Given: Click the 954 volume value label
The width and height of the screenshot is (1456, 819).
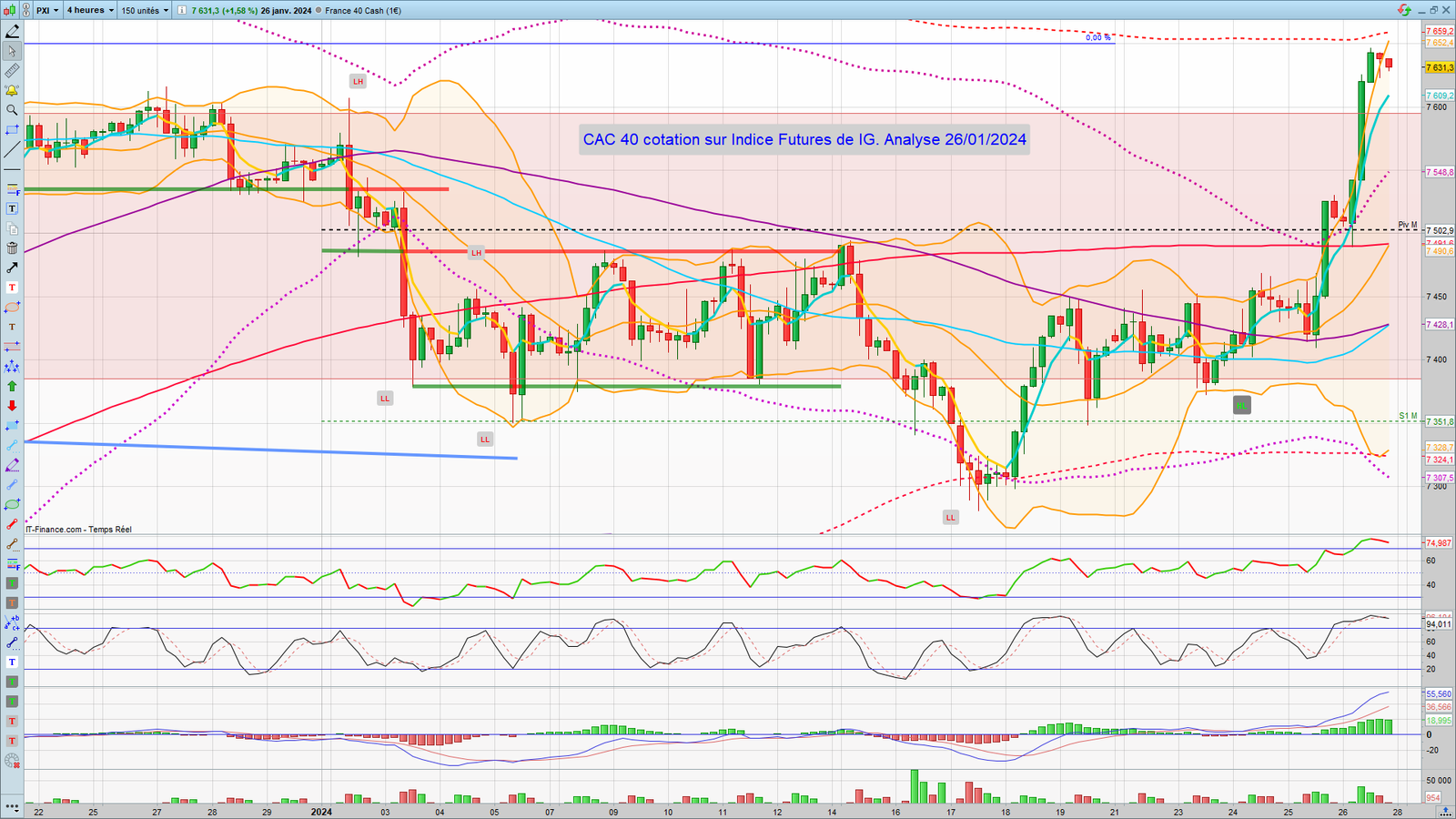Looking at the screenshot, I should [x=1433, y=798].
